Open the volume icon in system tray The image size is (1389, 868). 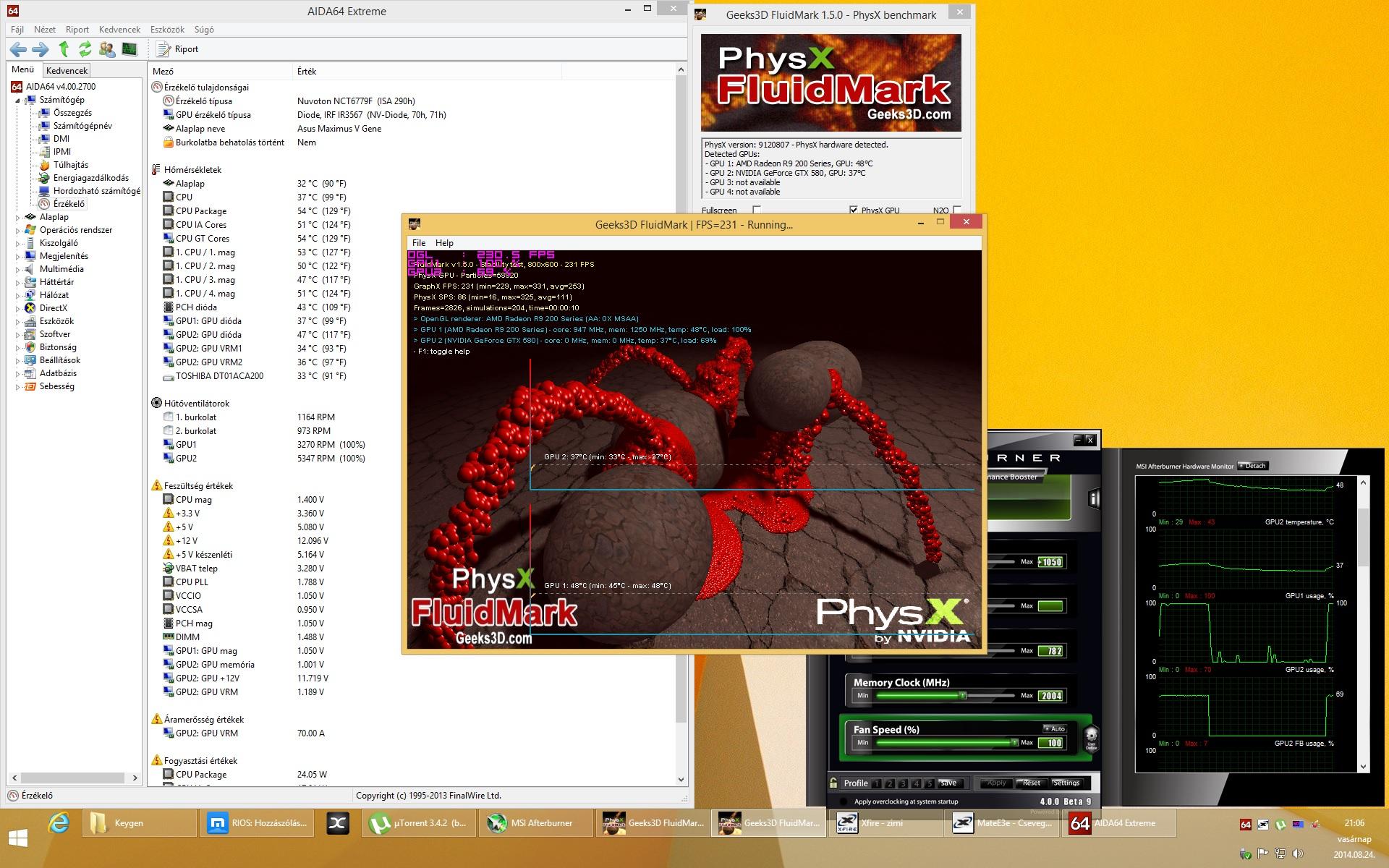pos(1297,854)
